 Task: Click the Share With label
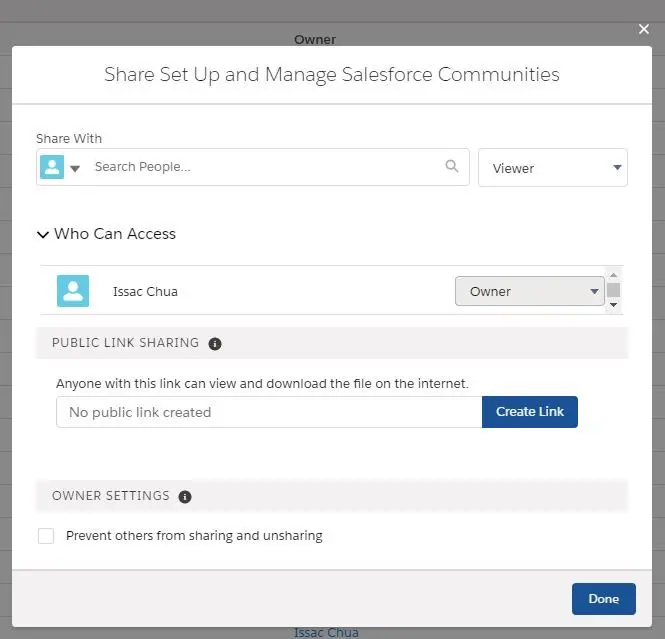[x=69, y=139]
